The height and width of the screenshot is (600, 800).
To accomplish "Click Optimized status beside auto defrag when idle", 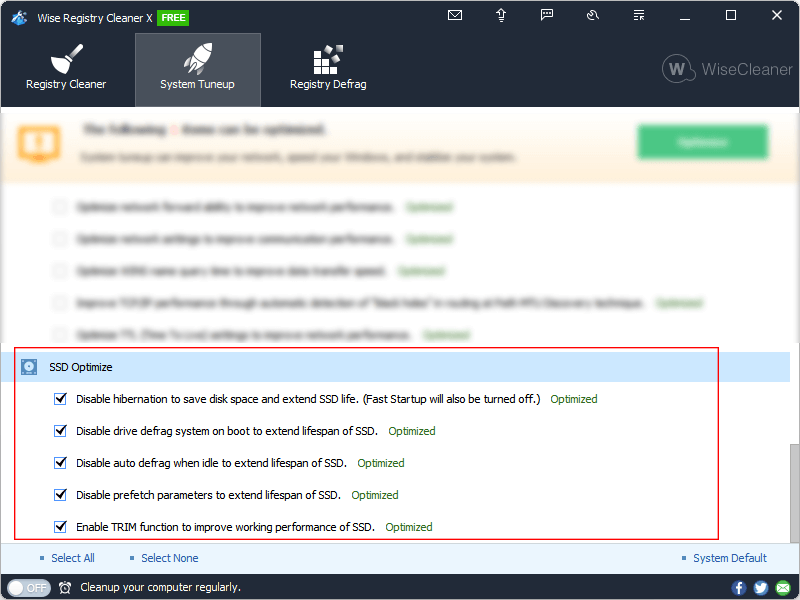I will click(x=381, y=463).
